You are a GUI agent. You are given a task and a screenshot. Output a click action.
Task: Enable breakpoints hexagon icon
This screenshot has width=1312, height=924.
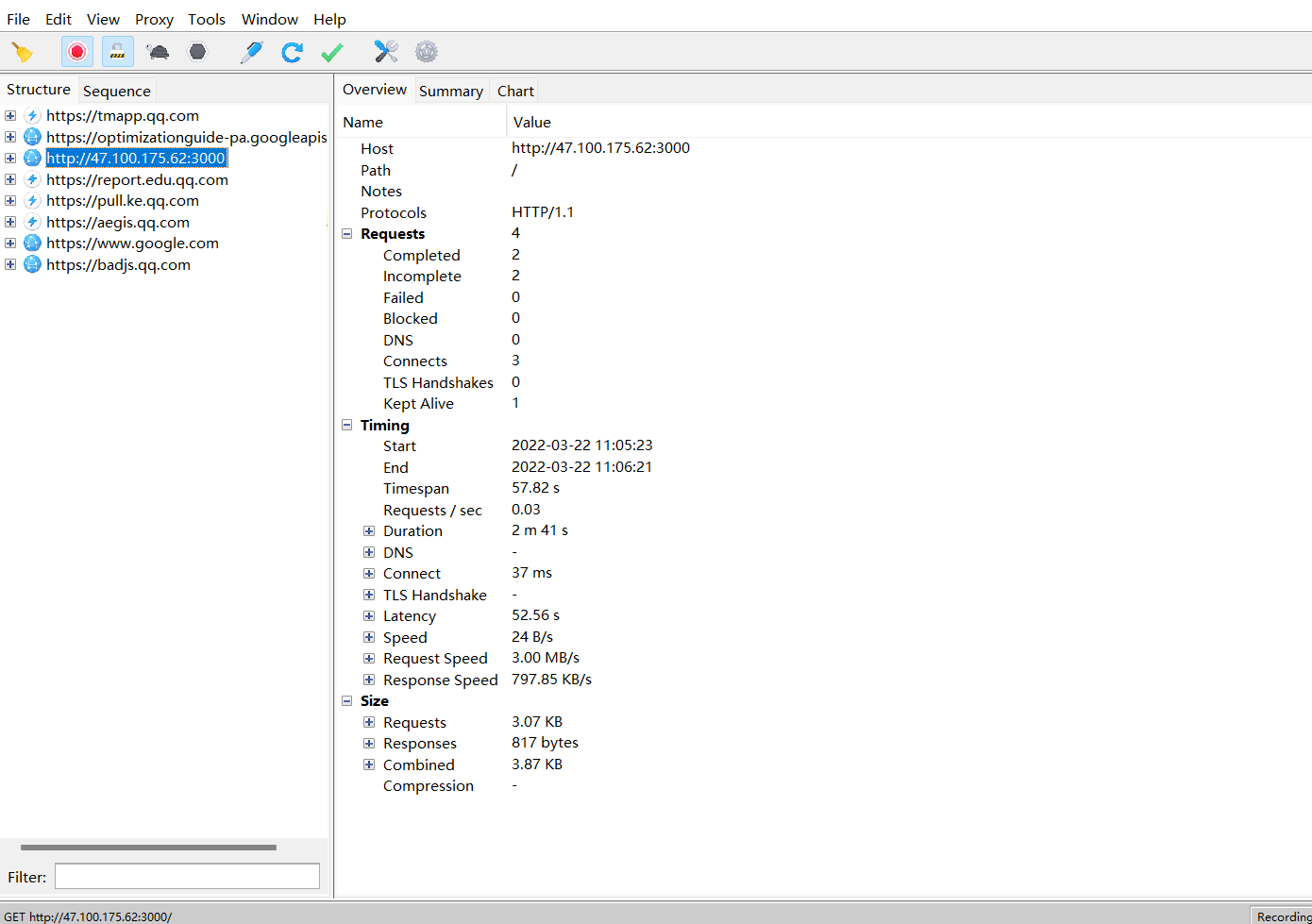(197, 52)
